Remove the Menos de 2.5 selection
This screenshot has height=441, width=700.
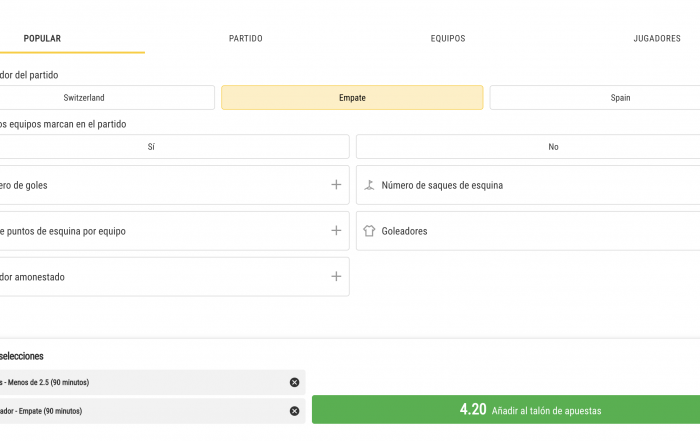point(294,382)
